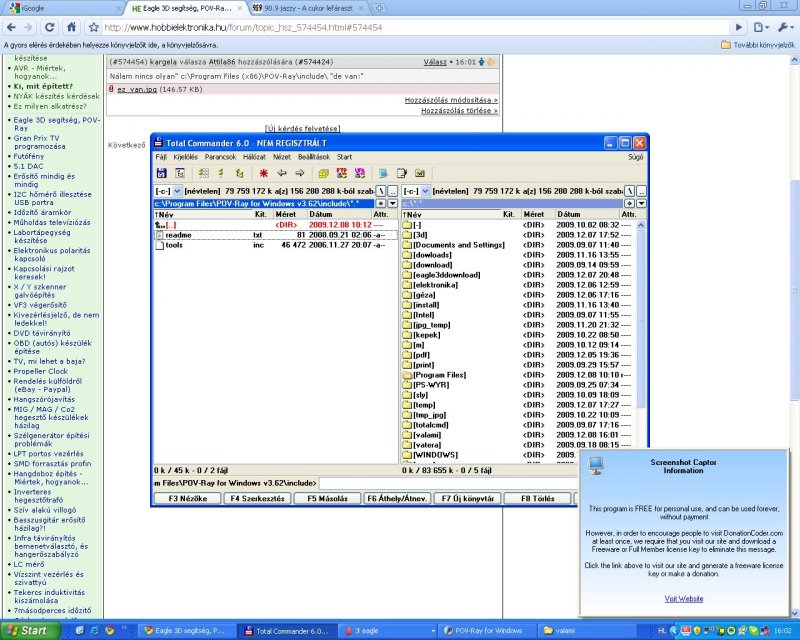Select readme file in left panel
The height and width of the screenshot is (640, 800).
(x=276, y=235)
